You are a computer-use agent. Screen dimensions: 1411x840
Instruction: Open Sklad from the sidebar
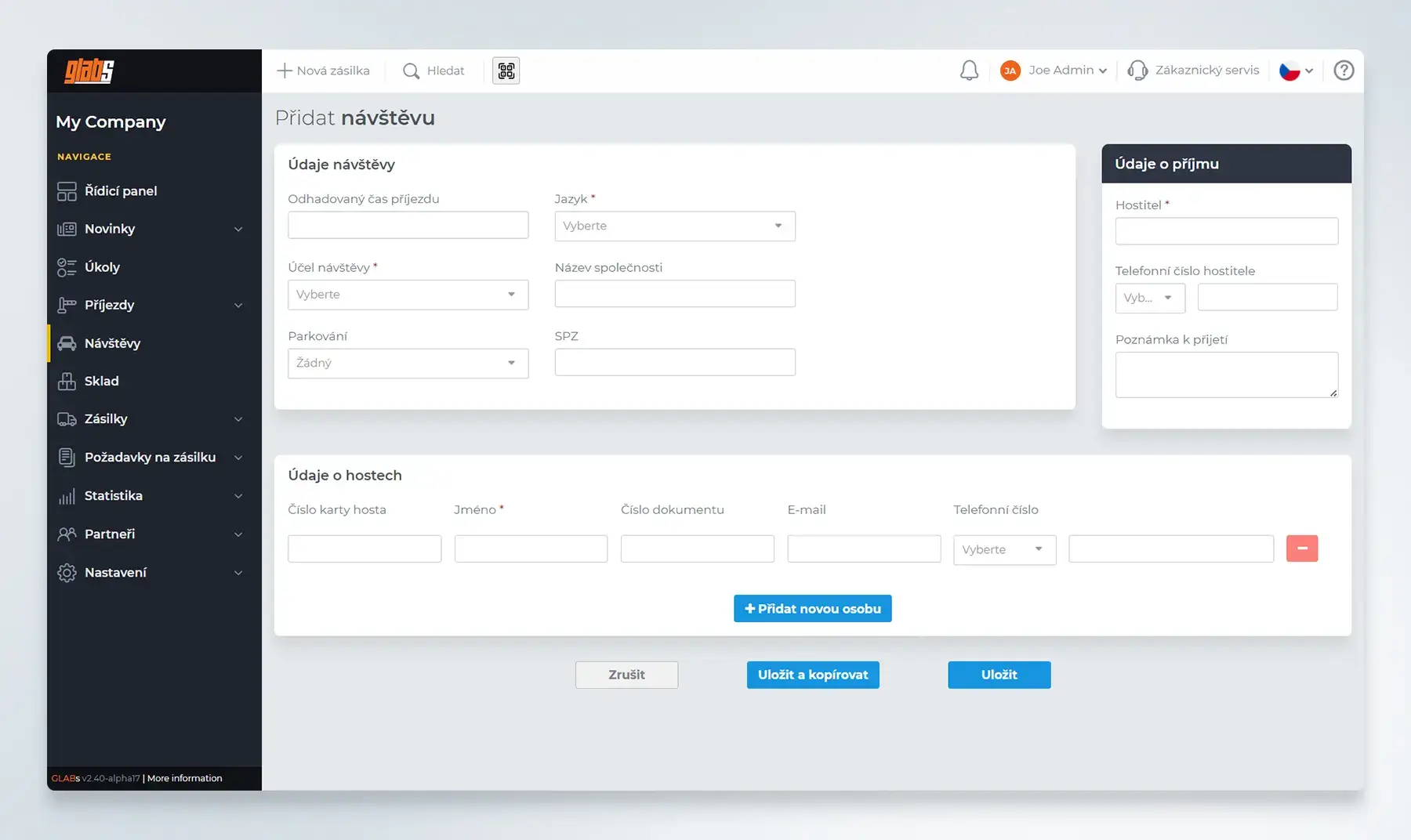(102, 381)
